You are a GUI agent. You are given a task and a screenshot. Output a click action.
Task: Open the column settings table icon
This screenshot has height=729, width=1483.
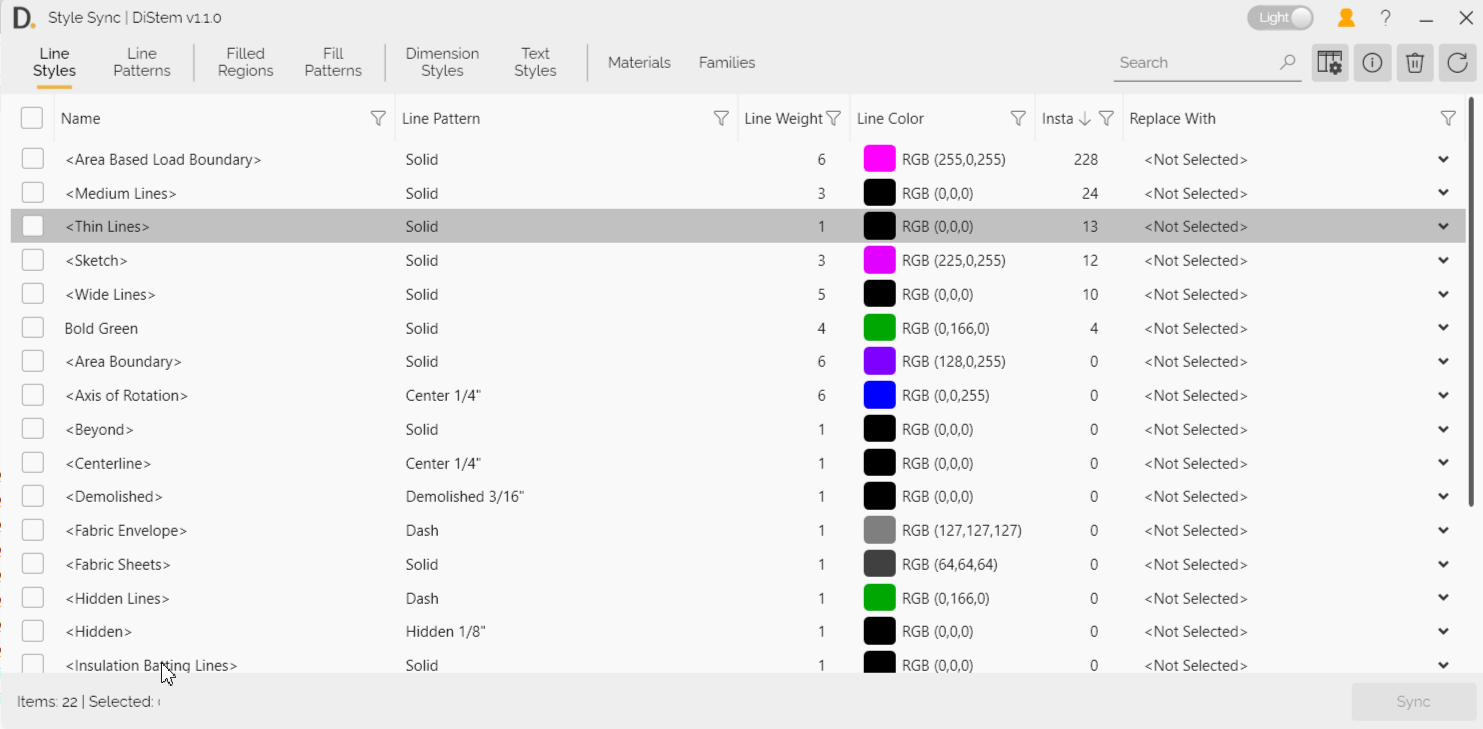pyautogui.click(x=1329, y=63)
